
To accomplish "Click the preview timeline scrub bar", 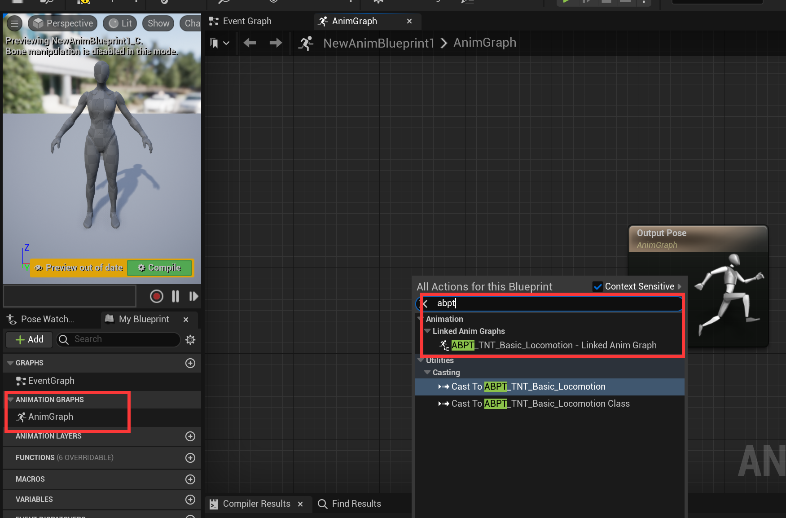I will pos(70,296).
